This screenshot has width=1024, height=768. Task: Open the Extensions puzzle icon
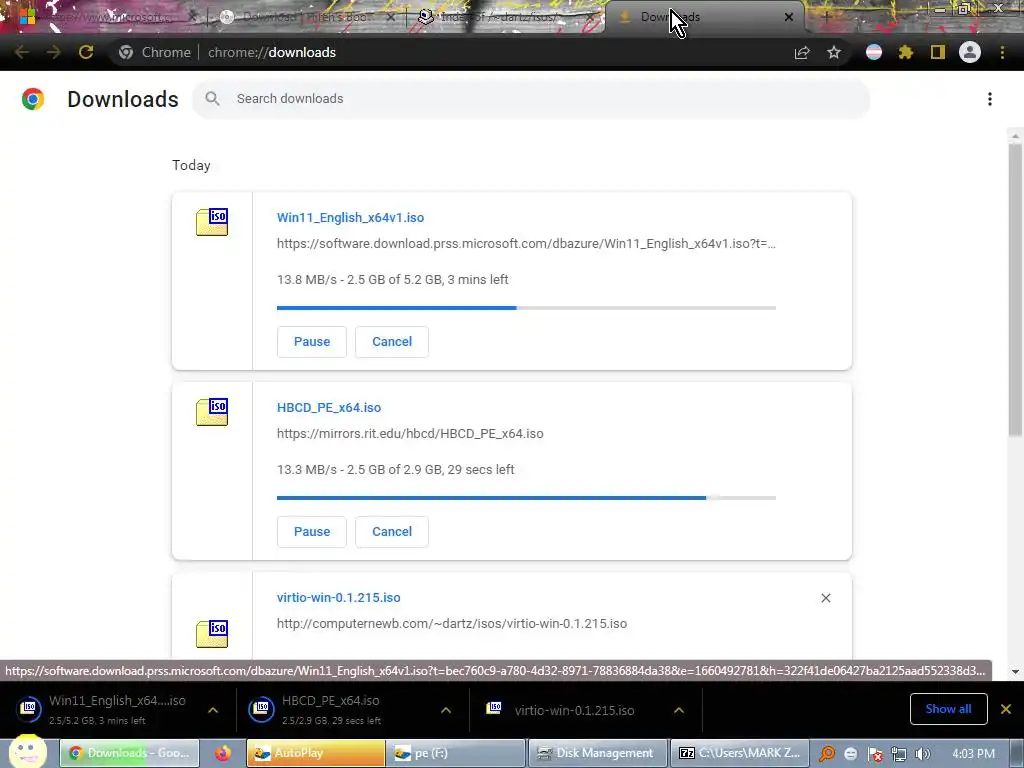(906, 52)
